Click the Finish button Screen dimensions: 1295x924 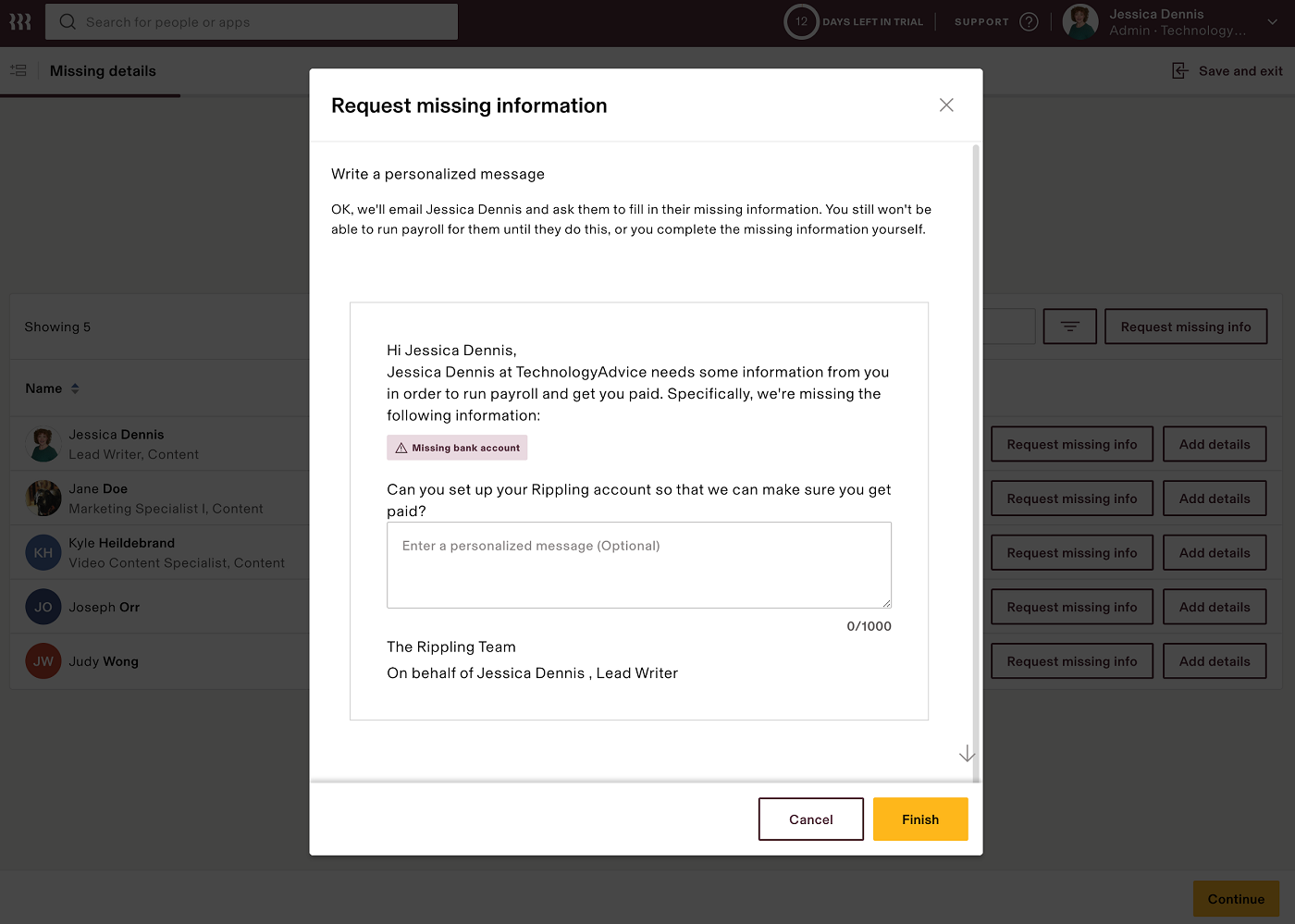(920, 819)
